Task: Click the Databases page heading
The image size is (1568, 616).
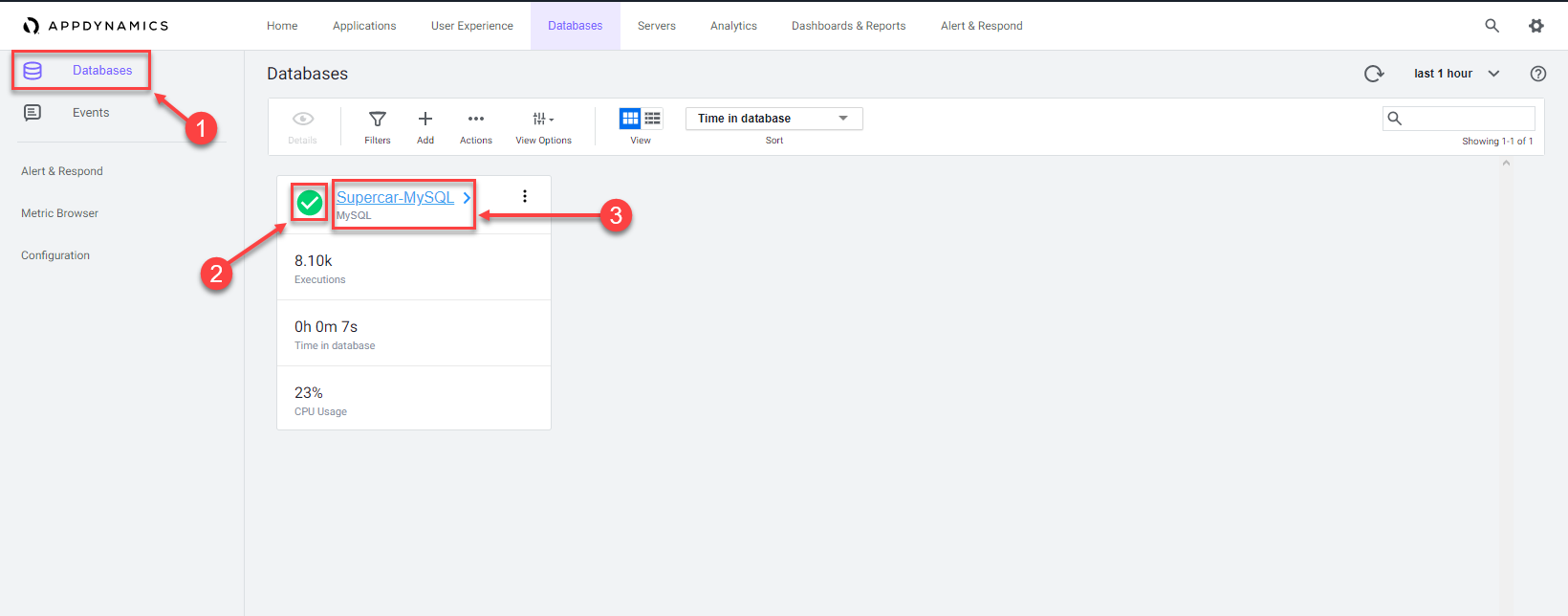Action: [x=308, y=74]
